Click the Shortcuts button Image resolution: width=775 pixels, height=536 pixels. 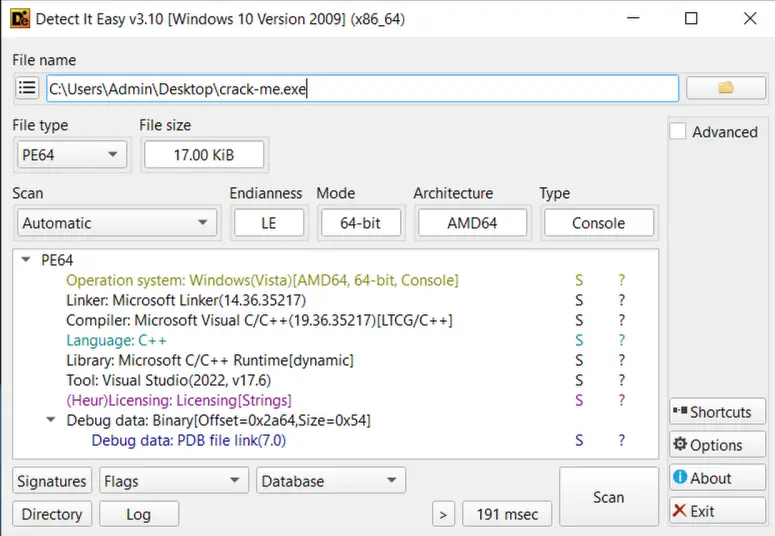(x=717, y=412)
